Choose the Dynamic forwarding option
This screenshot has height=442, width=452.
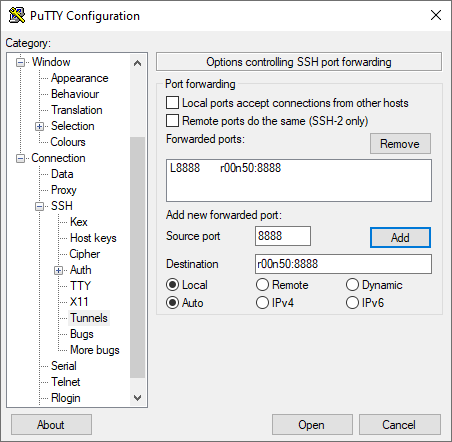[352, 285]
